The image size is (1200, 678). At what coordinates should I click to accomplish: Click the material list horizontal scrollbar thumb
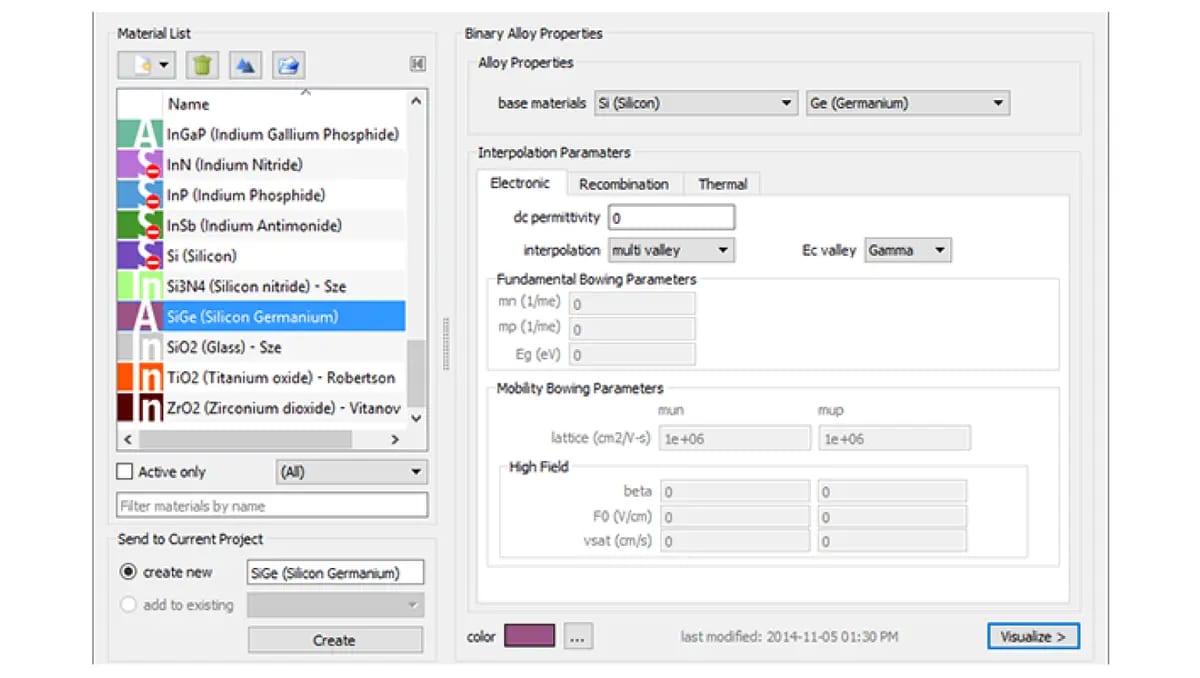coord(245,439)
